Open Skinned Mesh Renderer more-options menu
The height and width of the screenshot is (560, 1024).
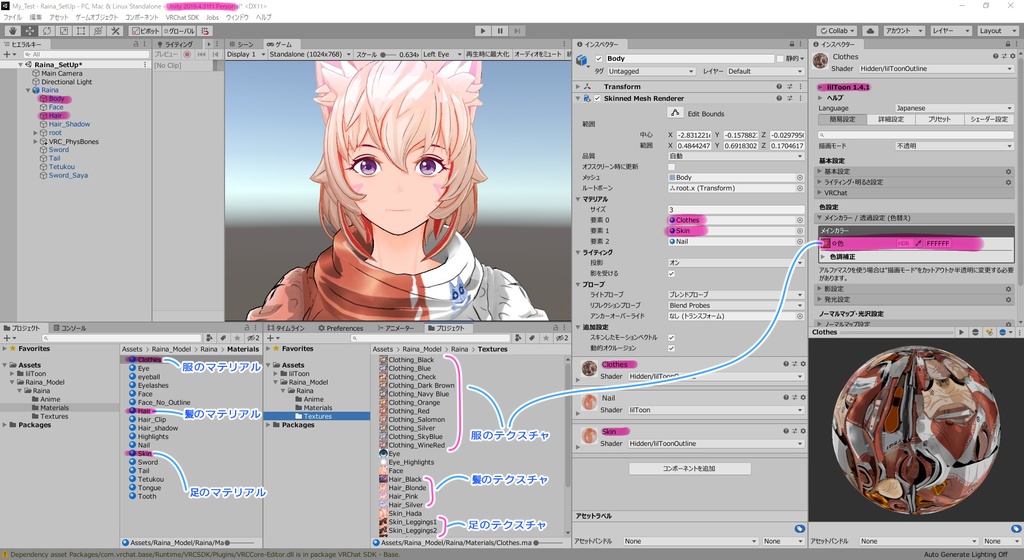[800, 99]
